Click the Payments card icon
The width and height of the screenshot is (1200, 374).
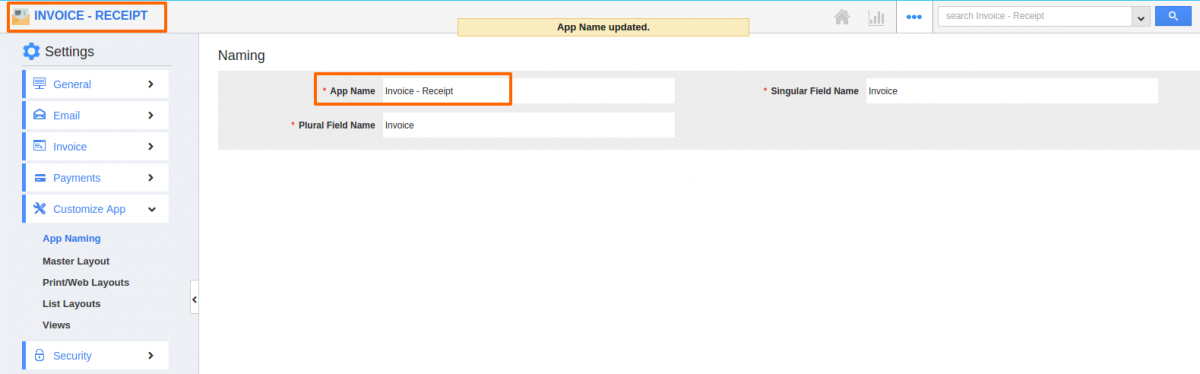tap(40, 178)
